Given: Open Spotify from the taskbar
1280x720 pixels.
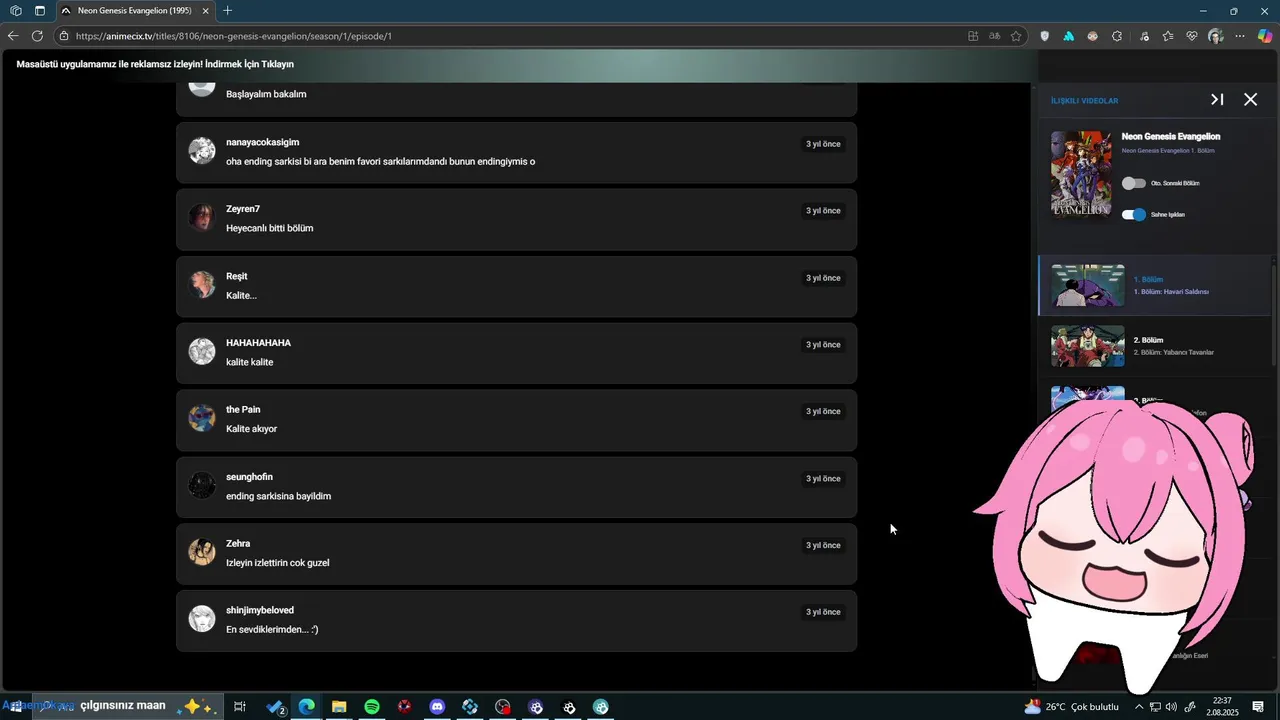Looking at the screenshot, I should [x=372, y=707].
